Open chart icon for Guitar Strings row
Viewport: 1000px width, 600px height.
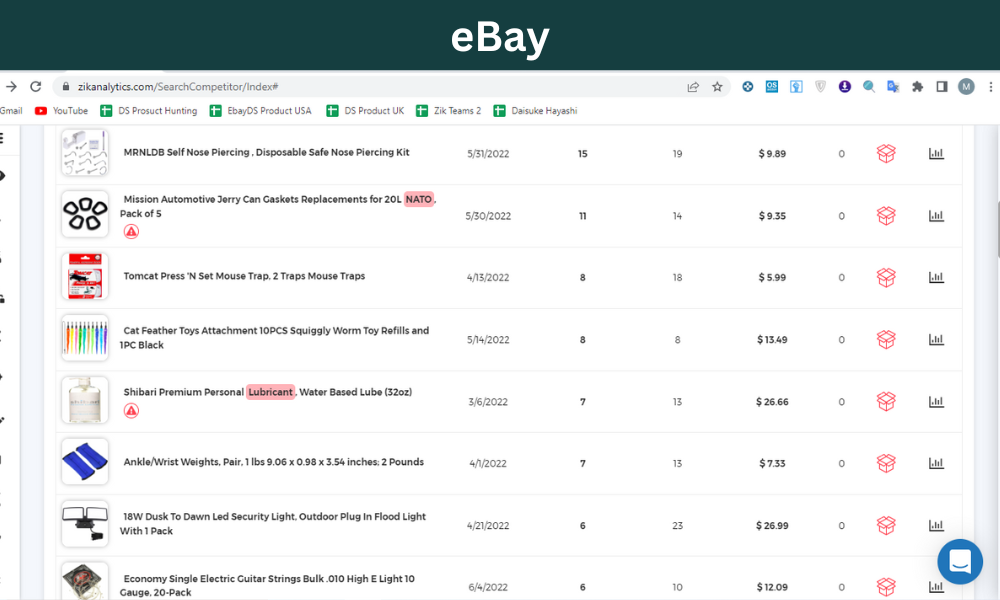(x=936, y=587)
